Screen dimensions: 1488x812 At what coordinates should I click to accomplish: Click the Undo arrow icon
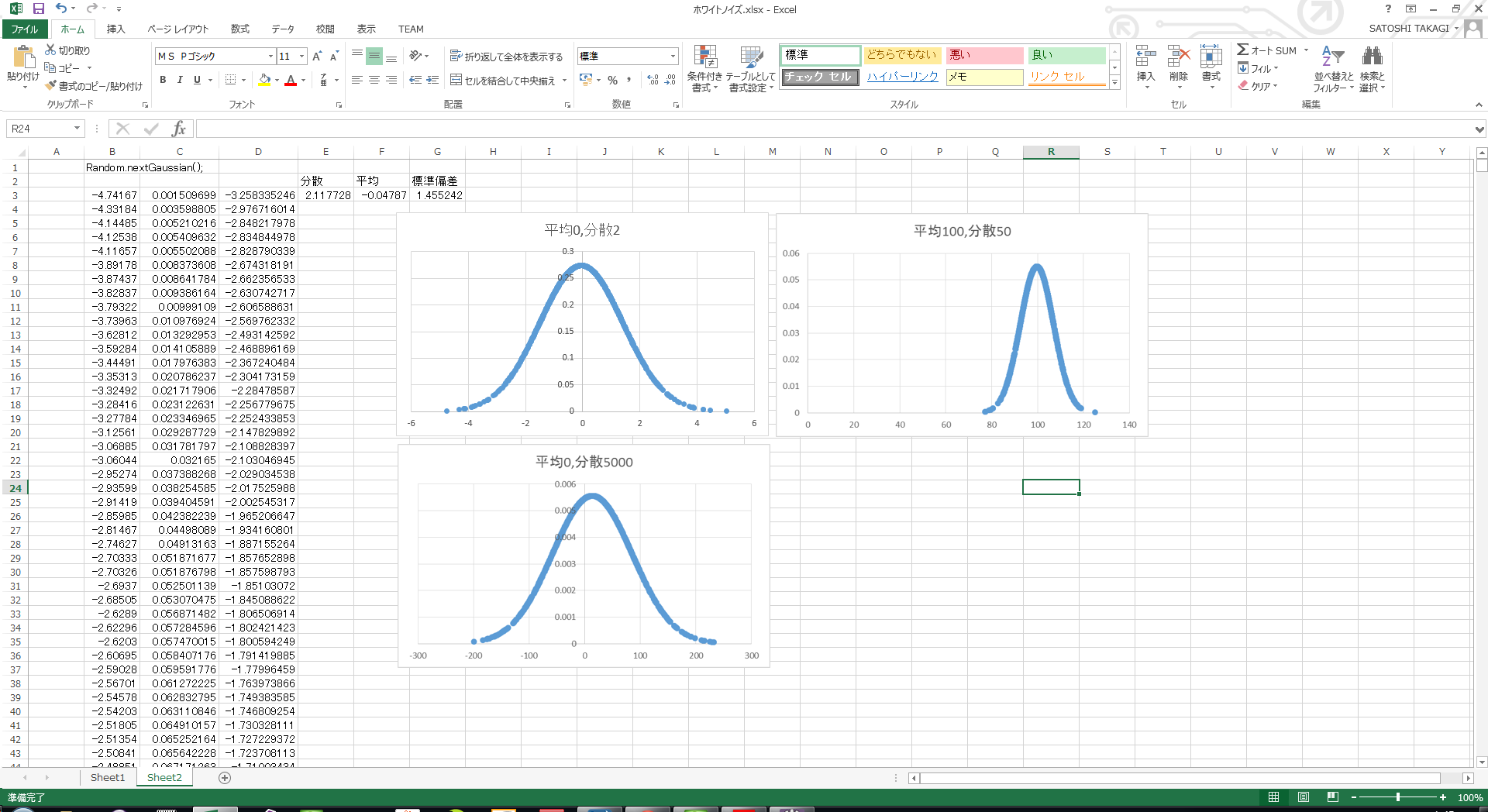click(61, 9)
